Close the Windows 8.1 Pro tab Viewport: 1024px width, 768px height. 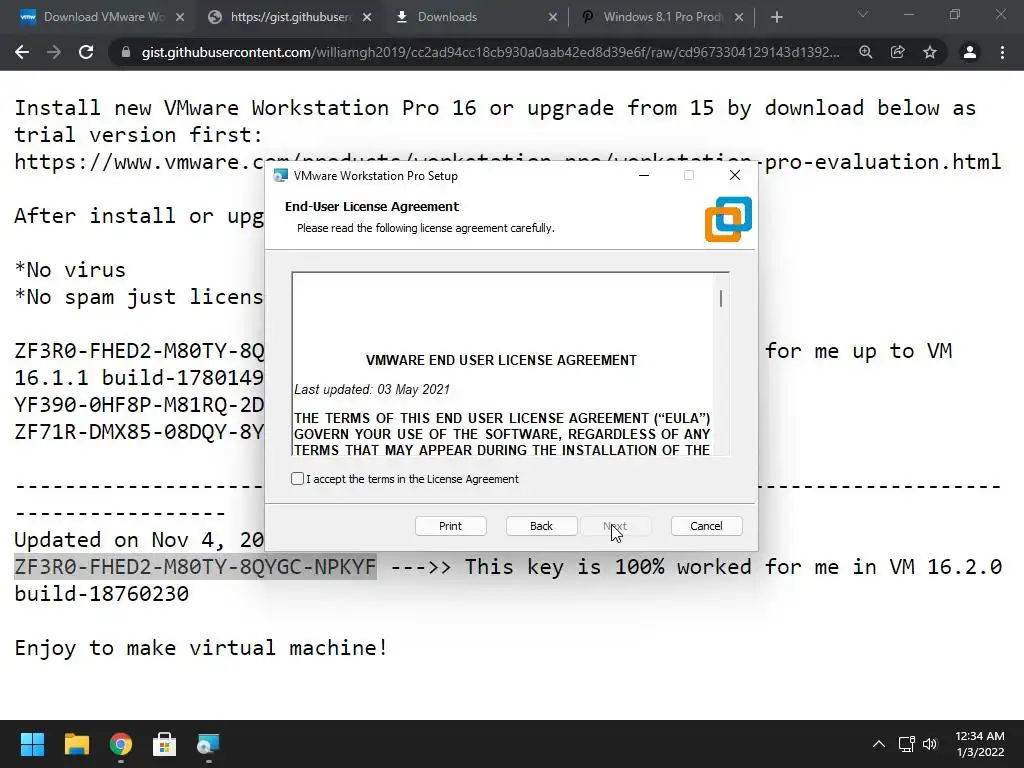pyautogui.click(x=739, y=17)
